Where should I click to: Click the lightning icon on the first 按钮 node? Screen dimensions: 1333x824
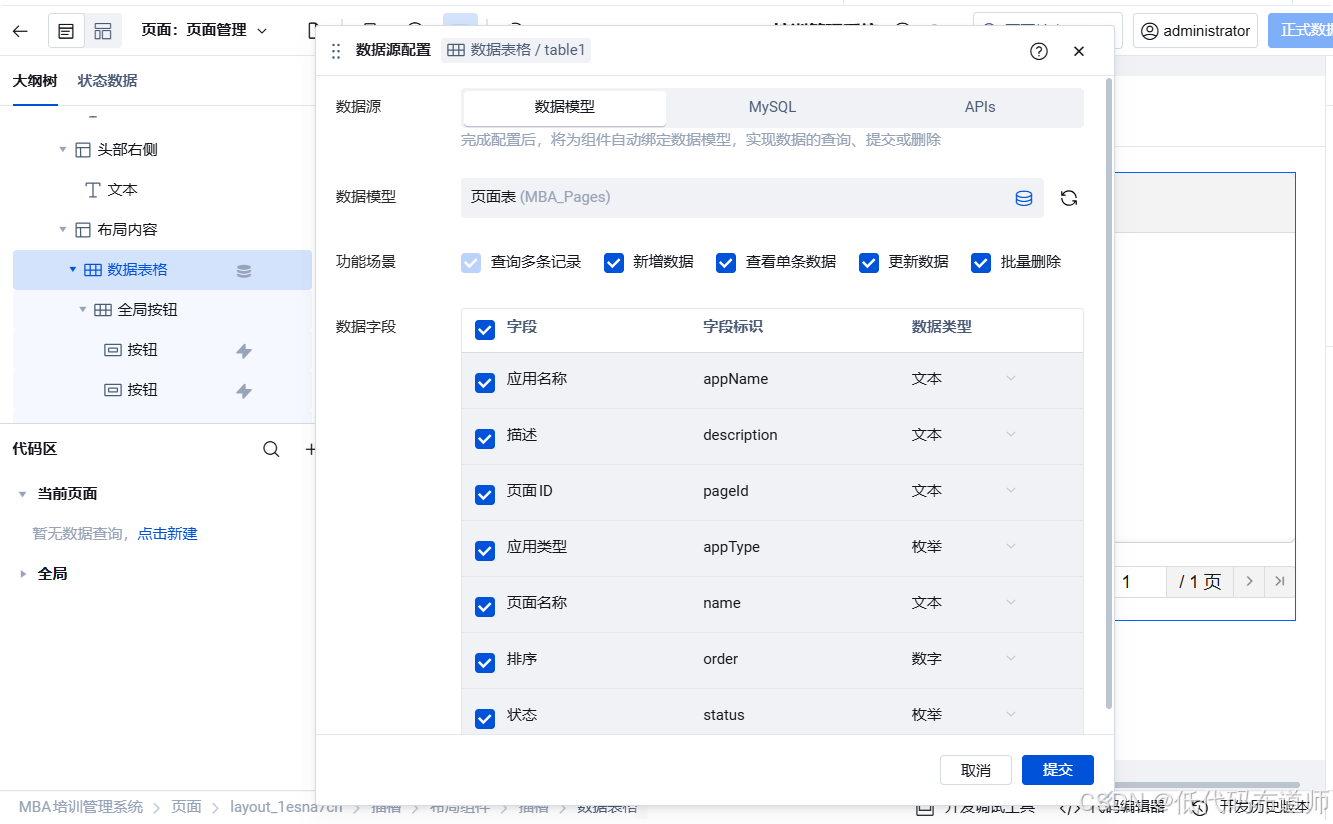243,349
